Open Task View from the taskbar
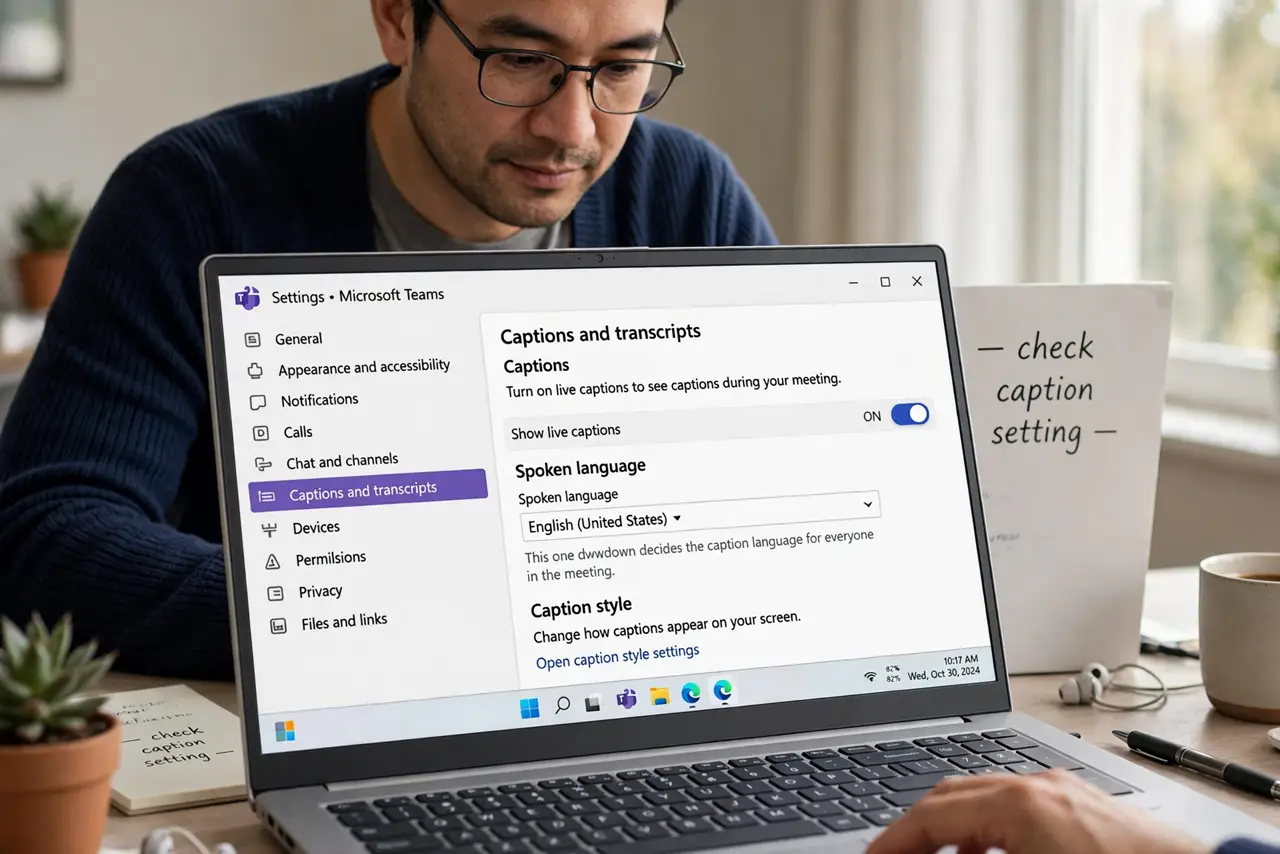Image resolution: width=1280 pixels, height=854 pixels. [593, 702]
